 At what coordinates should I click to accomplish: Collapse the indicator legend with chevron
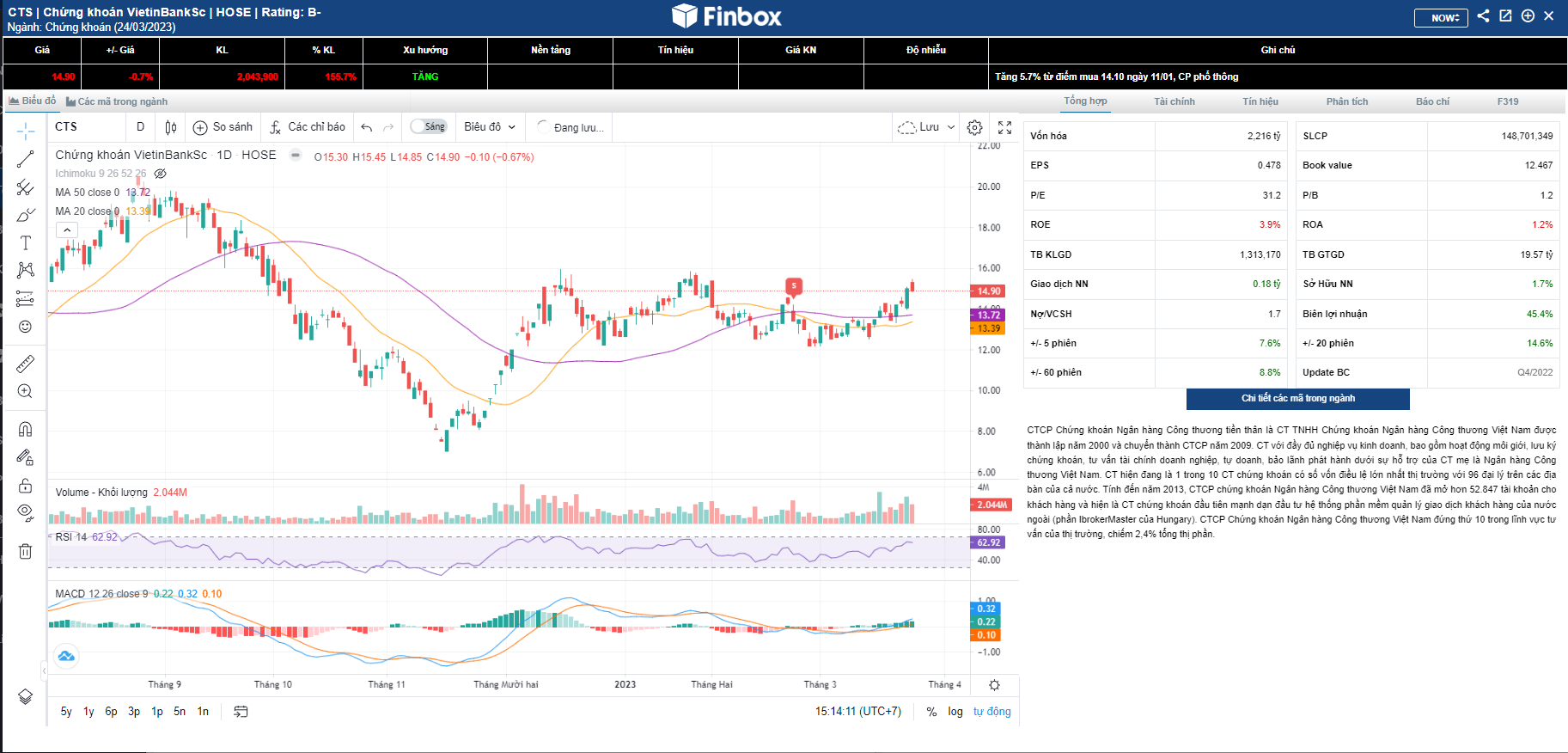pos(67,230)
